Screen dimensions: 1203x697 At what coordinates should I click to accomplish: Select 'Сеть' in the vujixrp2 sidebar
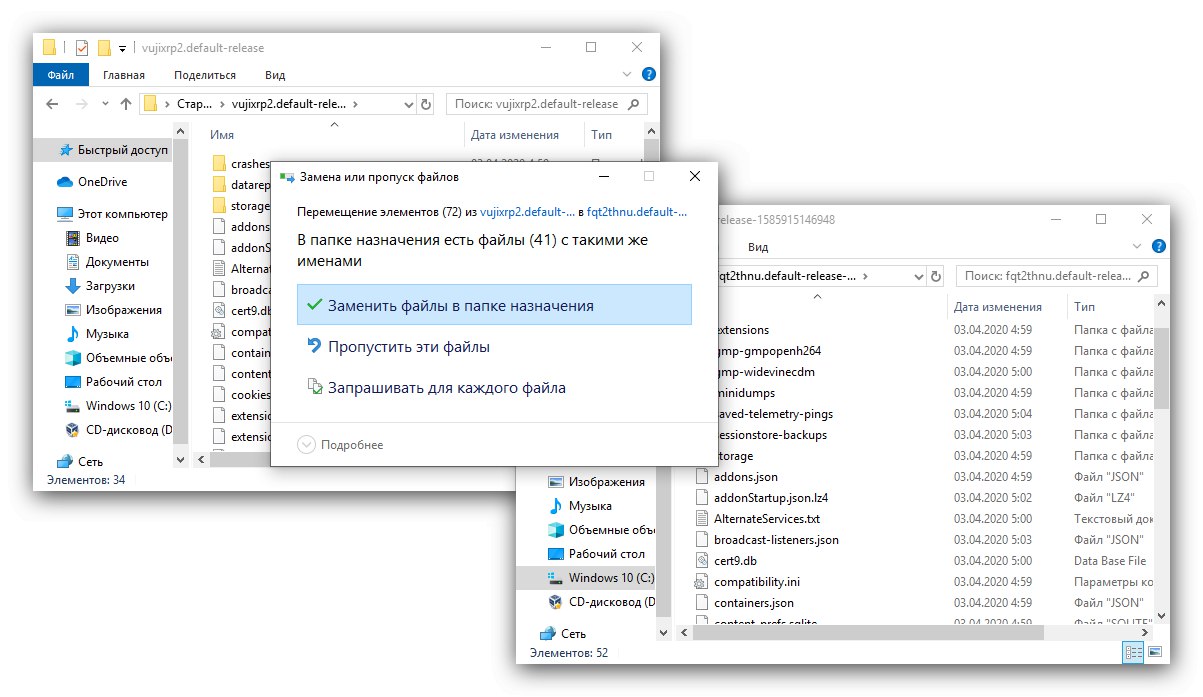tap(80, 462)
